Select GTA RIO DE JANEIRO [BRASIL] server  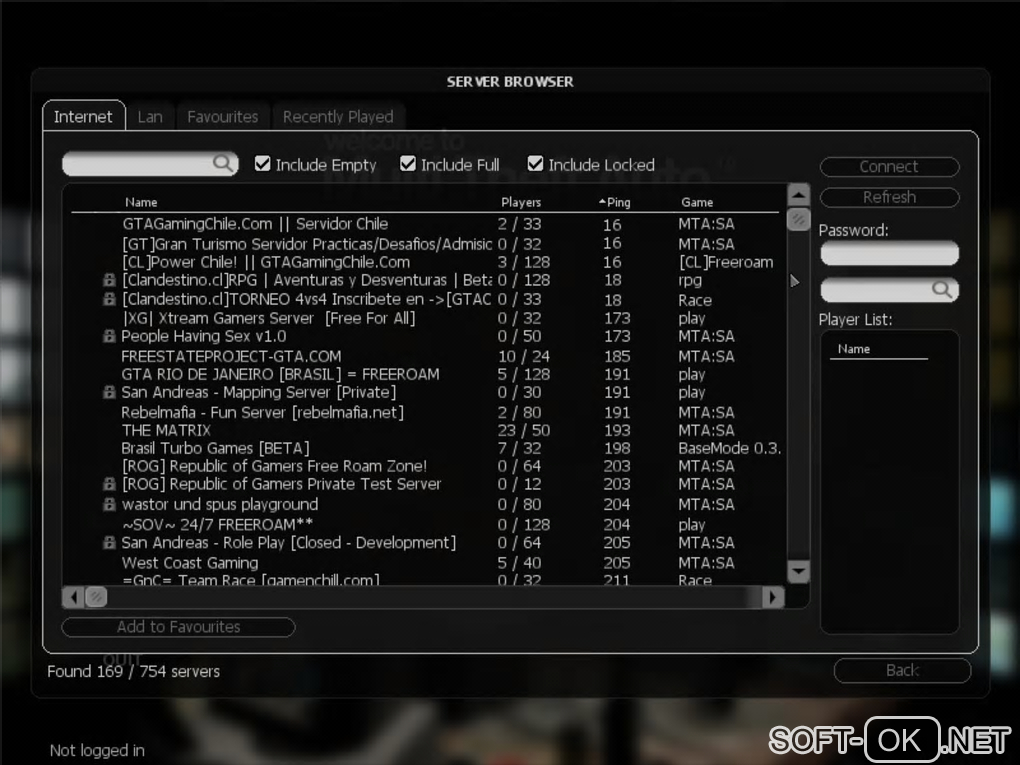click(x=425, y=375)
